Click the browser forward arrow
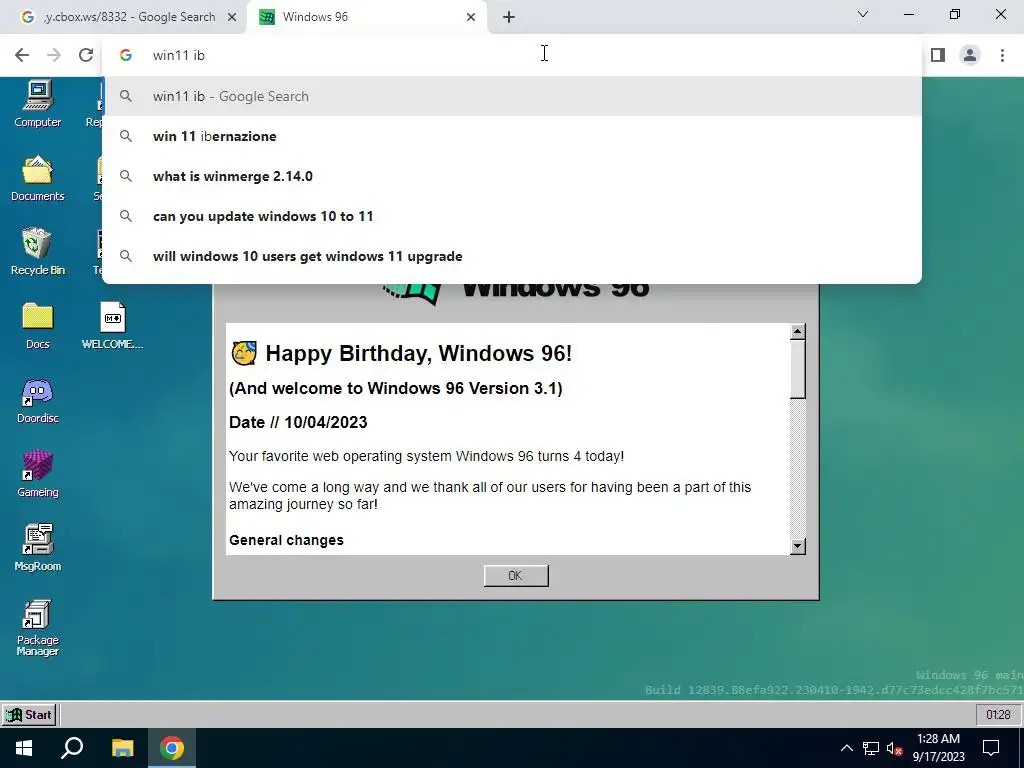The height and width of the screenshot is (768, 1024). tap(54, 55)
